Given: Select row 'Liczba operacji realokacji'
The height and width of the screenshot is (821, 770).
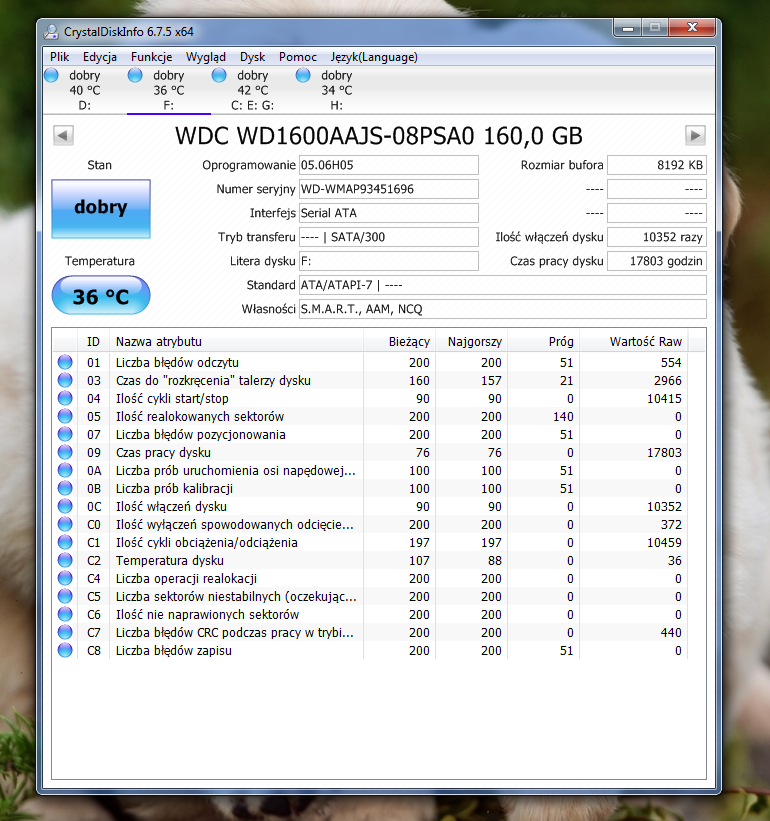Looking at the screenshot, I should [370, 579].
